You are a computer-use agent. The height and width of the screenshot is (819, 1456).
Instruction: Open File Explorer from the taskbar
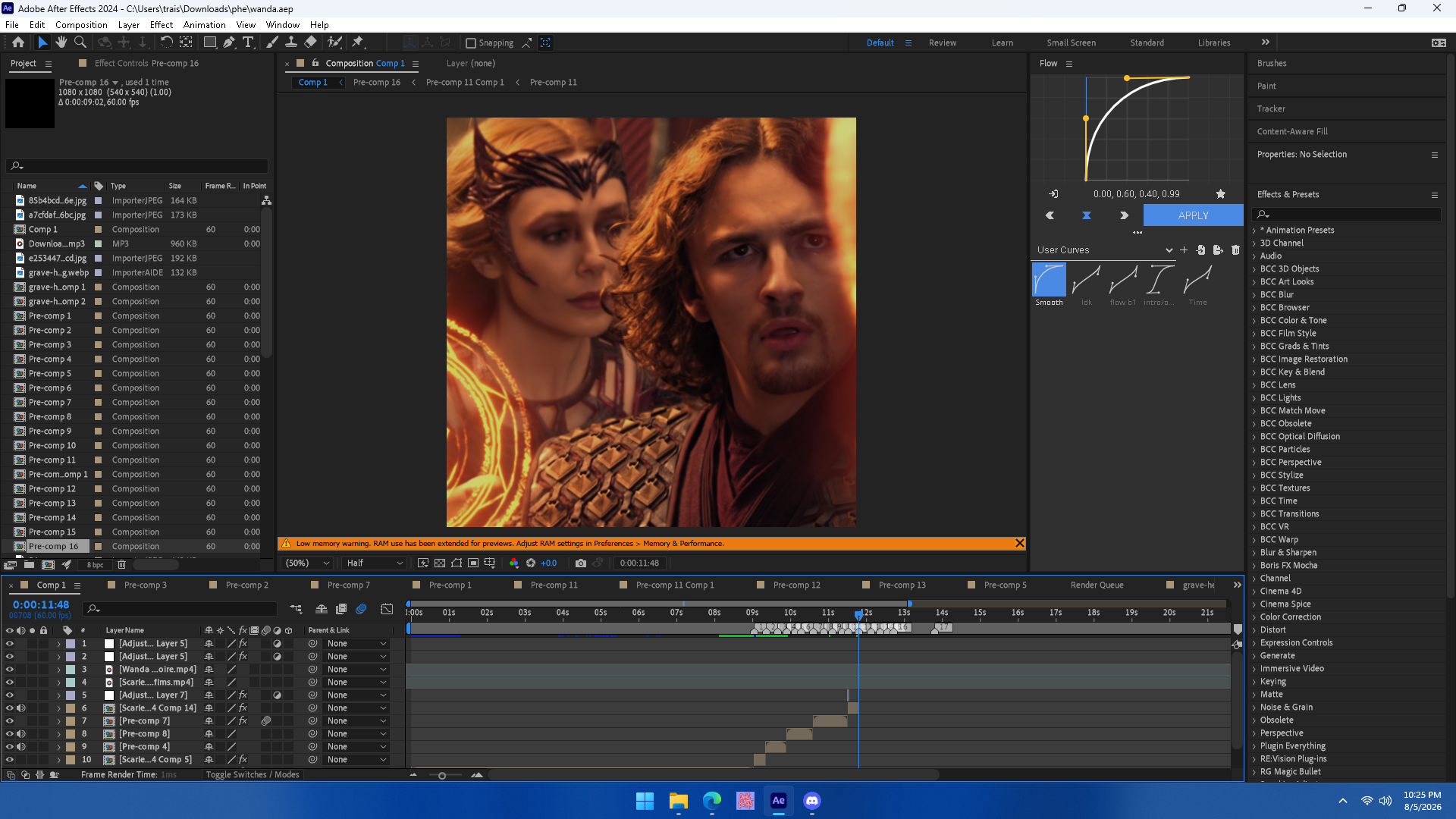[x=679, y=801]
